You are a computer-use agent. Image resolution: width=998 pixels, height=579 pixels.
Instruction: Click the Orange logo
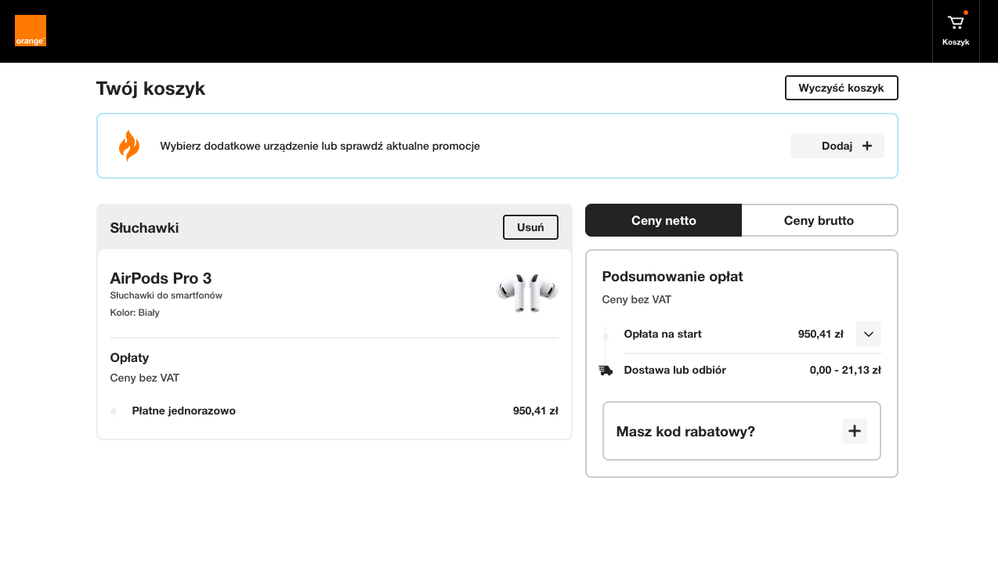point(31,31)
